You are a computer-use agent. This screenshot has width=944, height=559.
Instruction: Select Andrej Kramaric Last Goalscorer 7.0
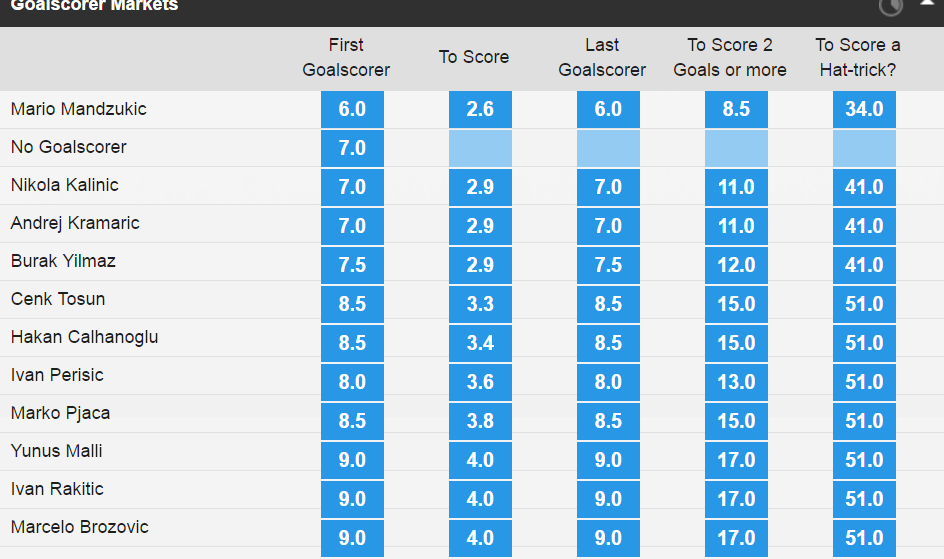point(608,226)
